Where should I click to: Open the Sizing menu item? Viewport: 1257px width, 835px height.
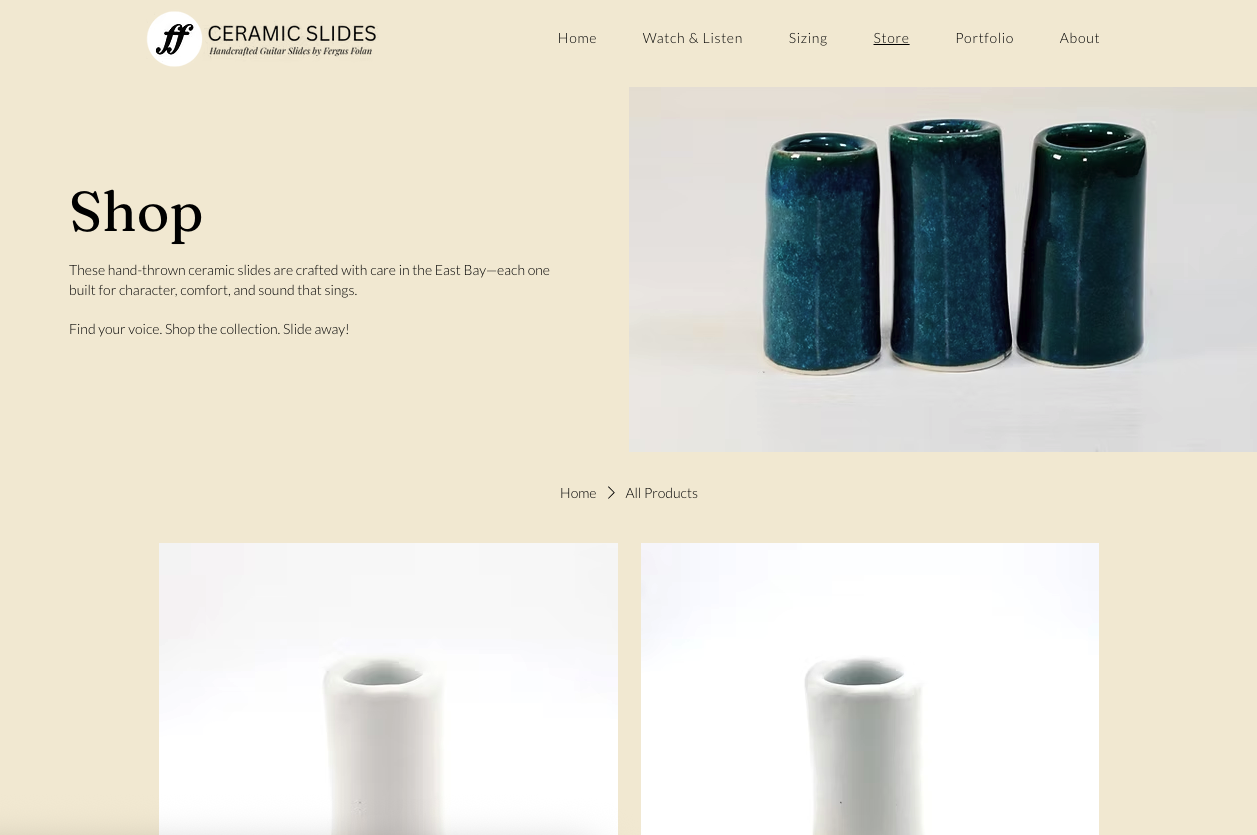[808, 38]
